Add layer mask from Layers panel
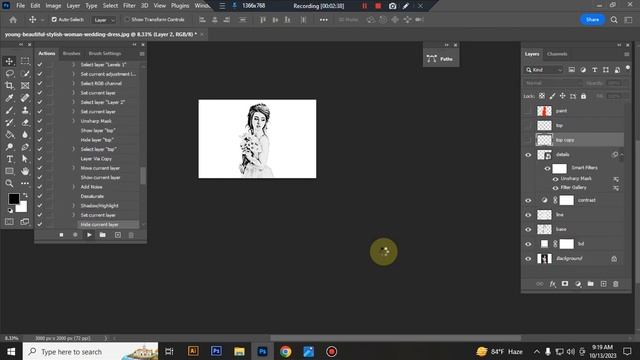640x360 pixels. coord(565,284)
